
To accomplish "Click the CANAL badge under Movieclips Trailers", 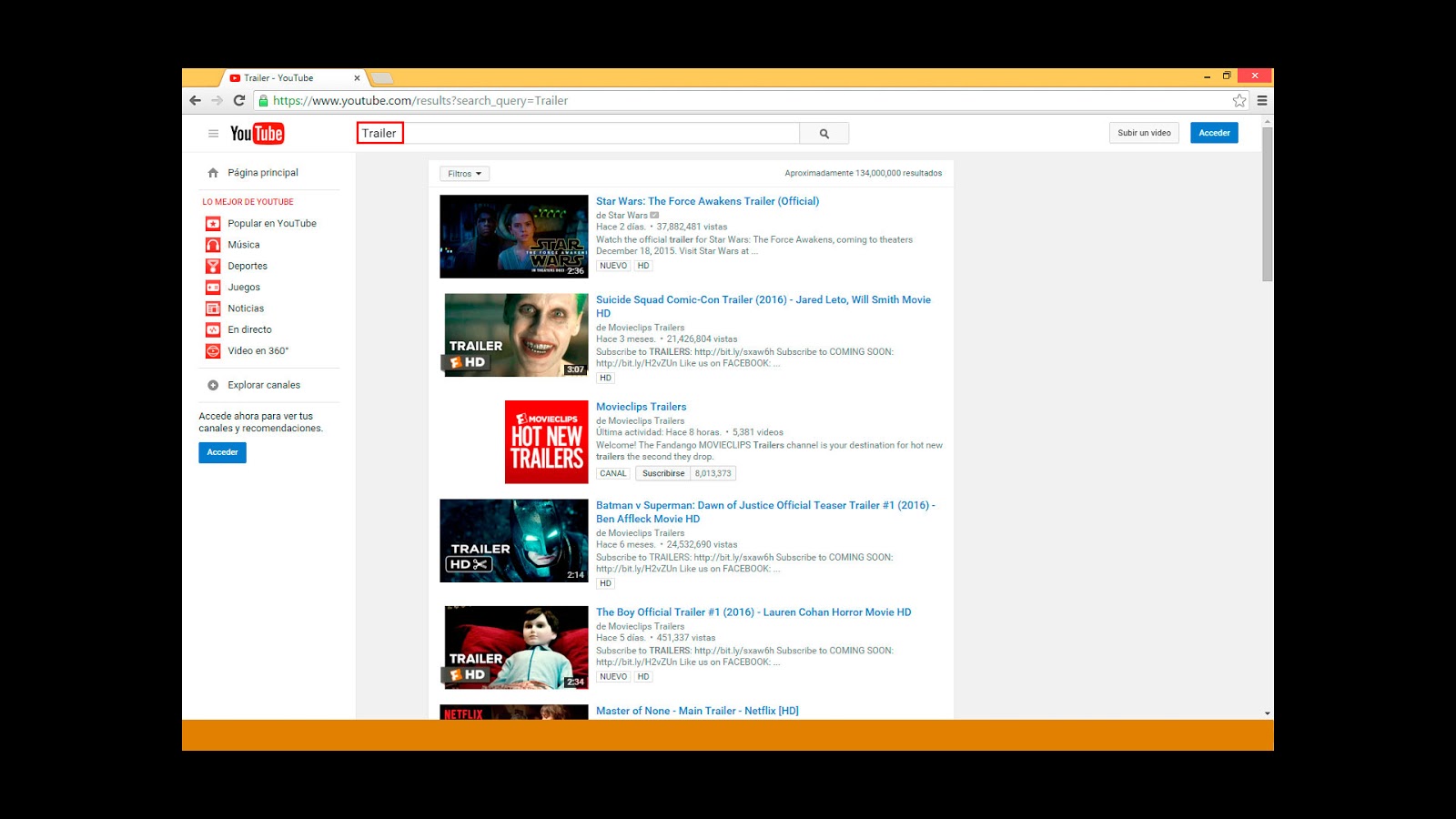I will coord(613,473).
